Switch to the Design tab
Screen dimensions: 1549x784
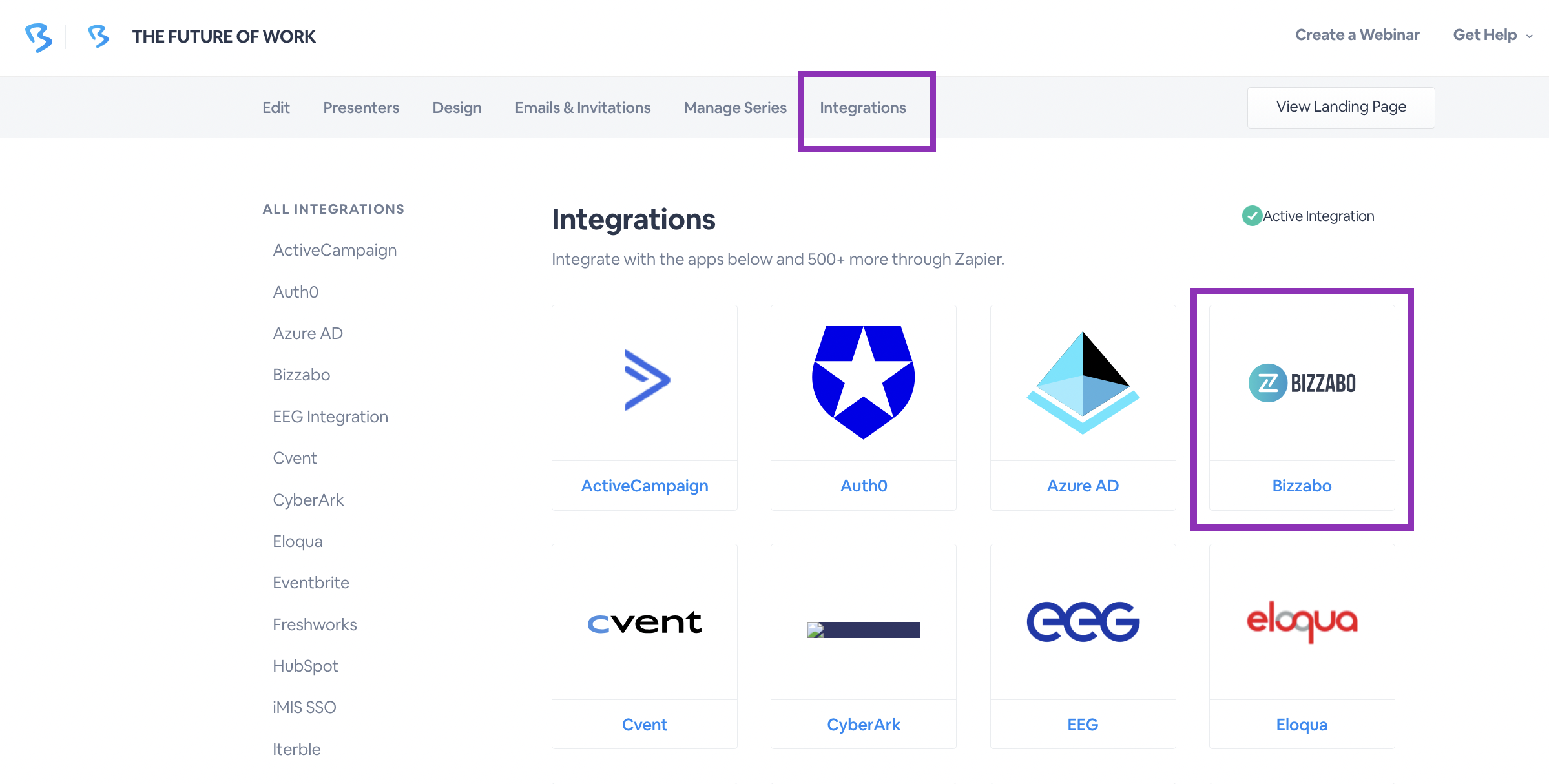click(x=457, y=107)
